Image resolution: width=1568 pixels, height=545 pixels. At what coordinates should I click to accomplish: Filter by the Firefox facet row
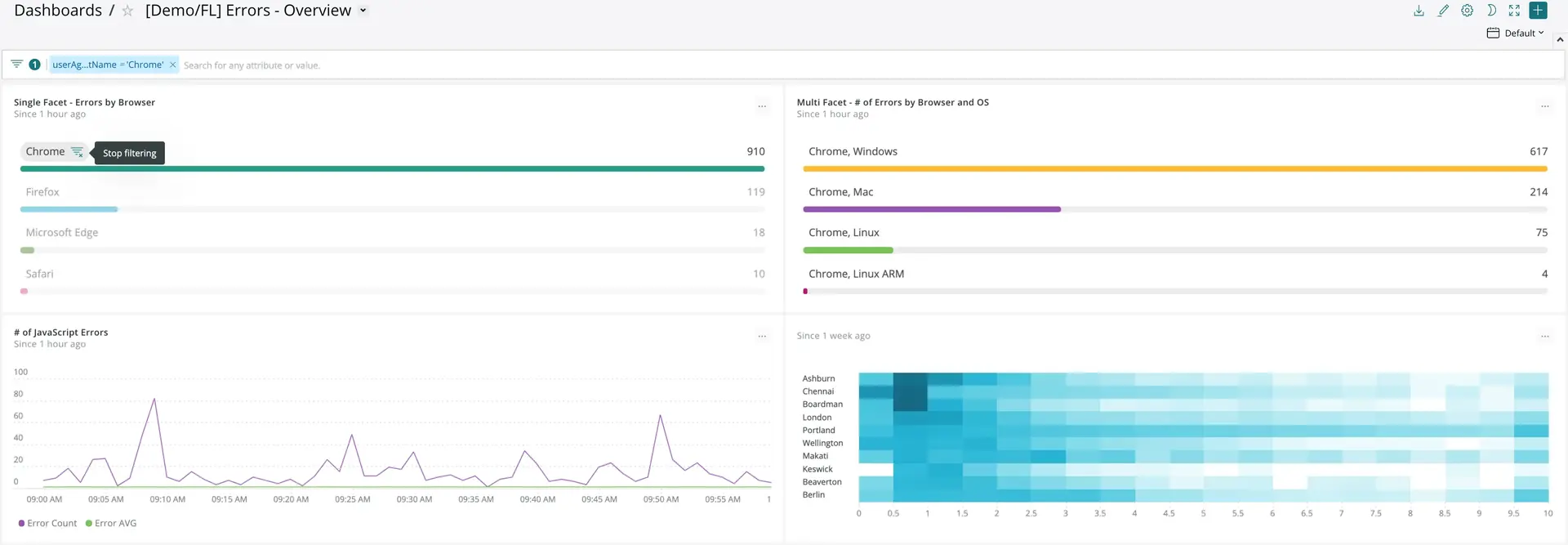42,192
